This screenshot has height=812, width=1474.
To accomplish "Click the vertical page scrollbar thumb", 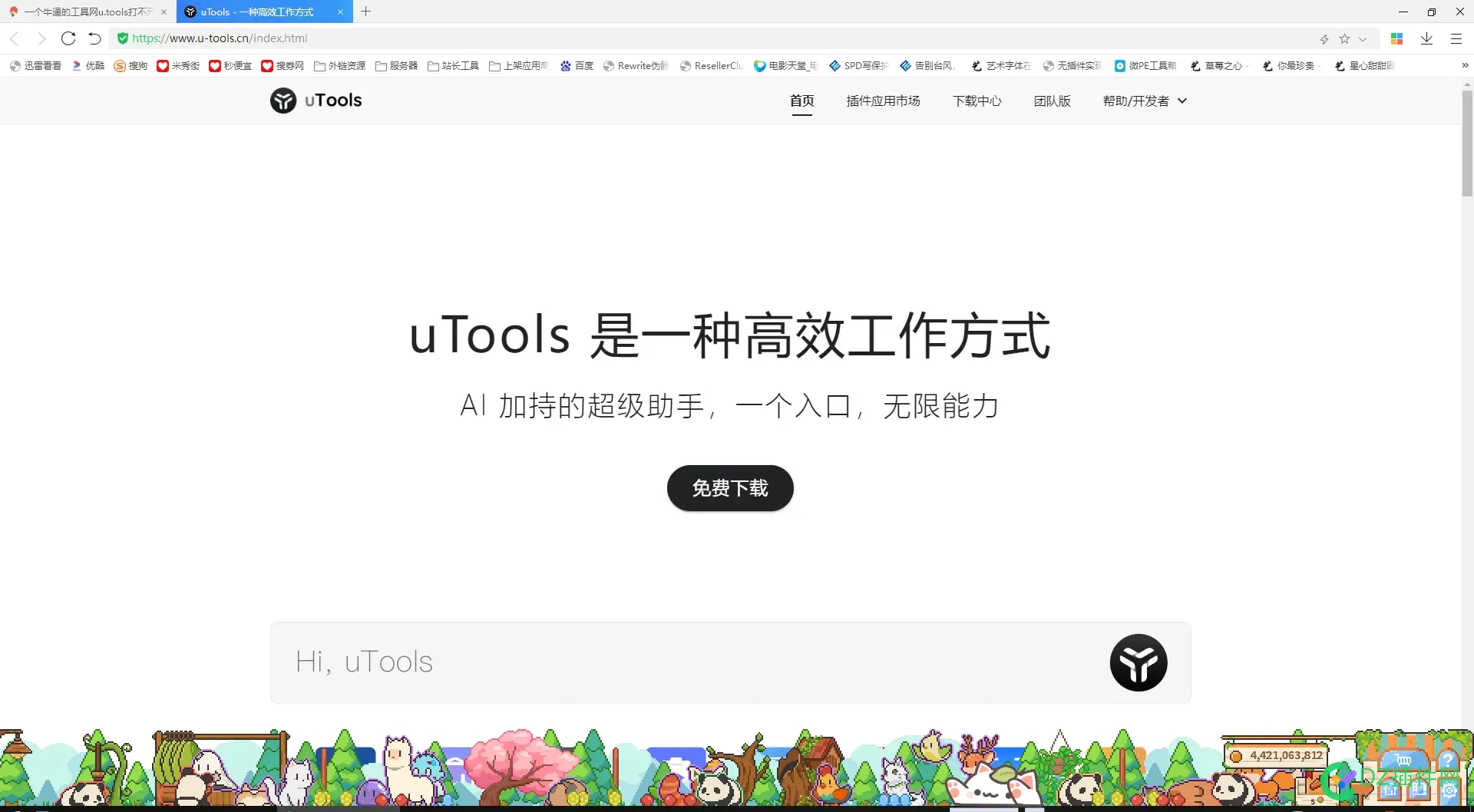I will coord(1467,142).
